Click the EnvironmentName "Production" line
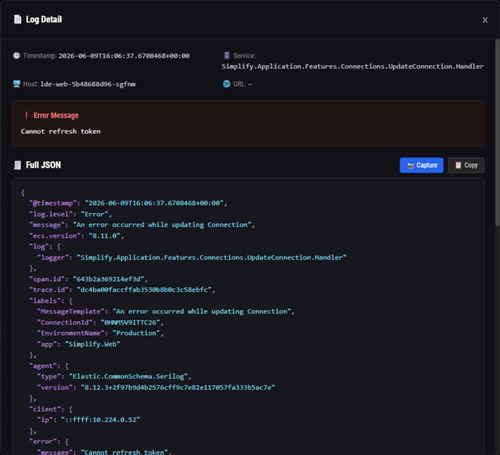 [x=101, y=333]
